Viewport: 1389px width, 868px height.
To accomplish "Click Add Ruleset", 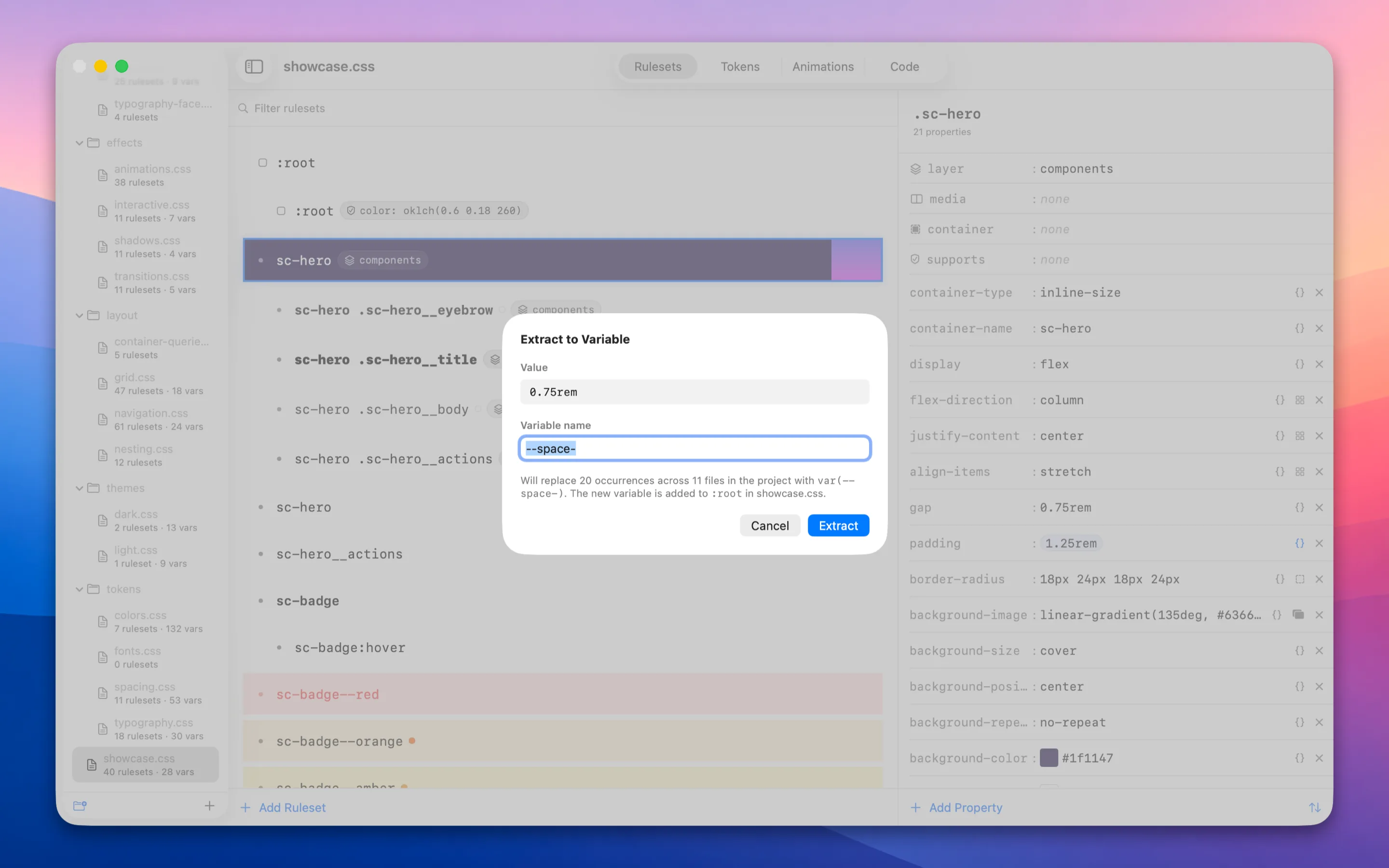I will [x=283, y=808].
